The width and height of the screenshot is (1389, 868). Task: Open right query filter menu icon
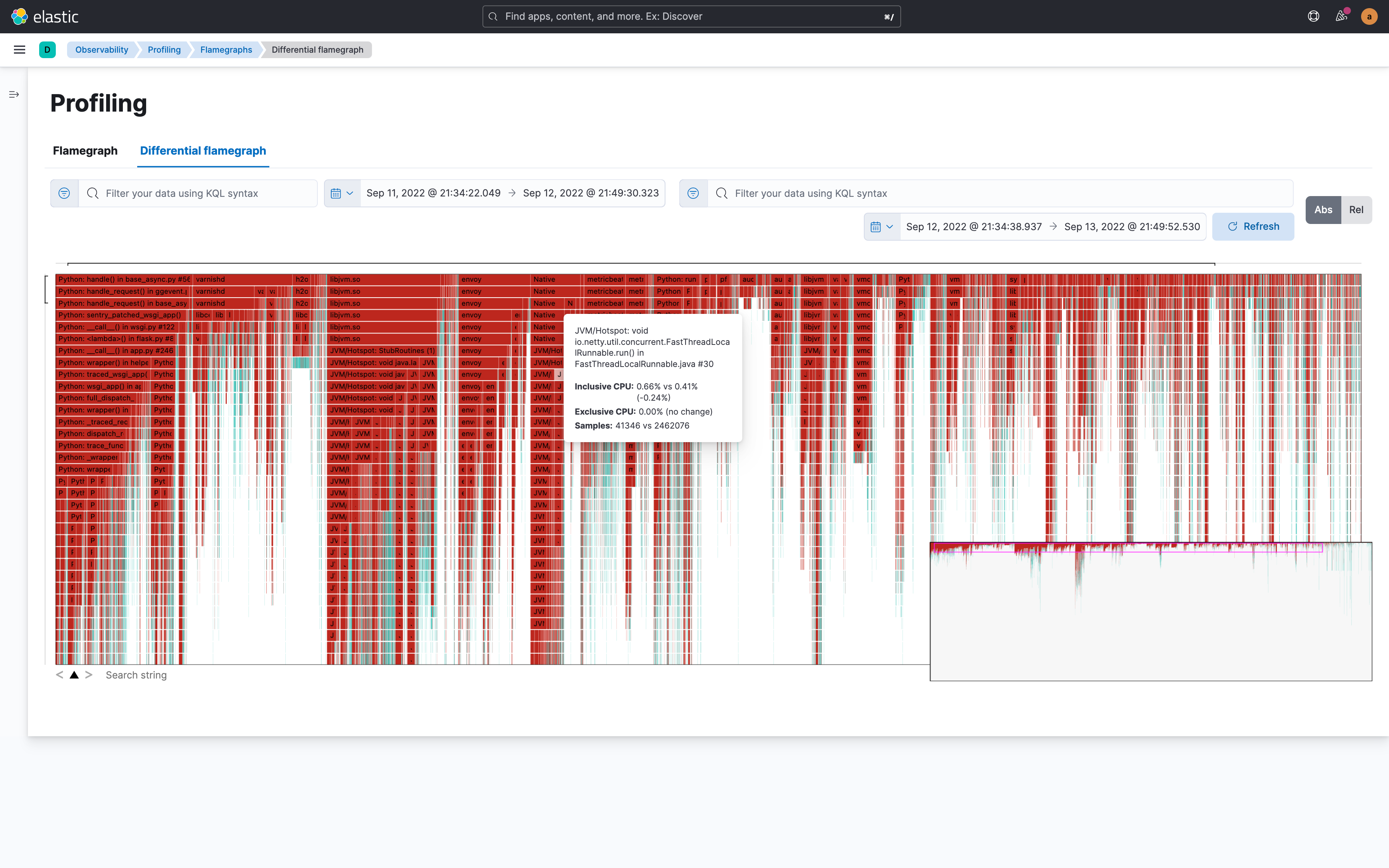pos(693,193)
